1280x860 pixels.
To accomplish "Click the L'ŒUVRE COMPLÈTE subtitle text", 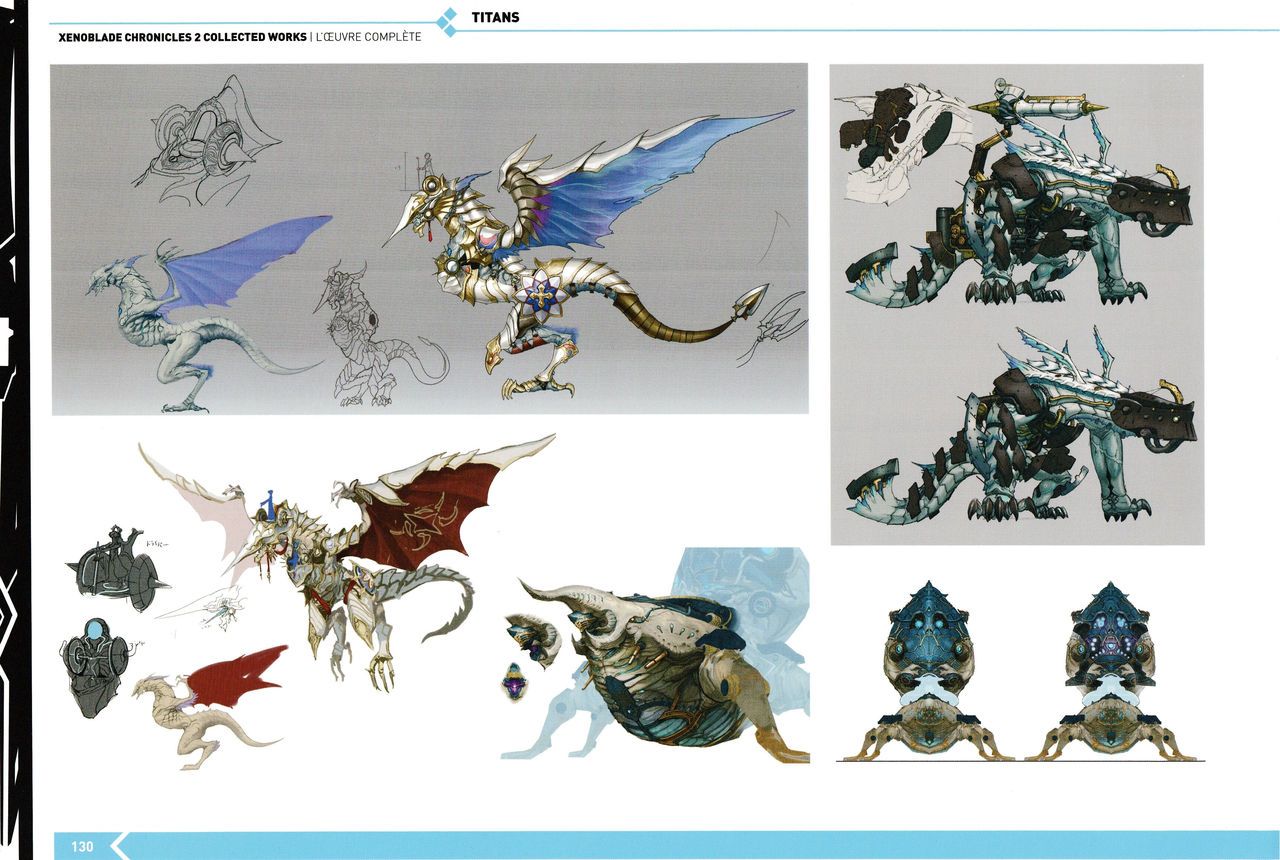I will pyautogui.click(x=369, y=37).
